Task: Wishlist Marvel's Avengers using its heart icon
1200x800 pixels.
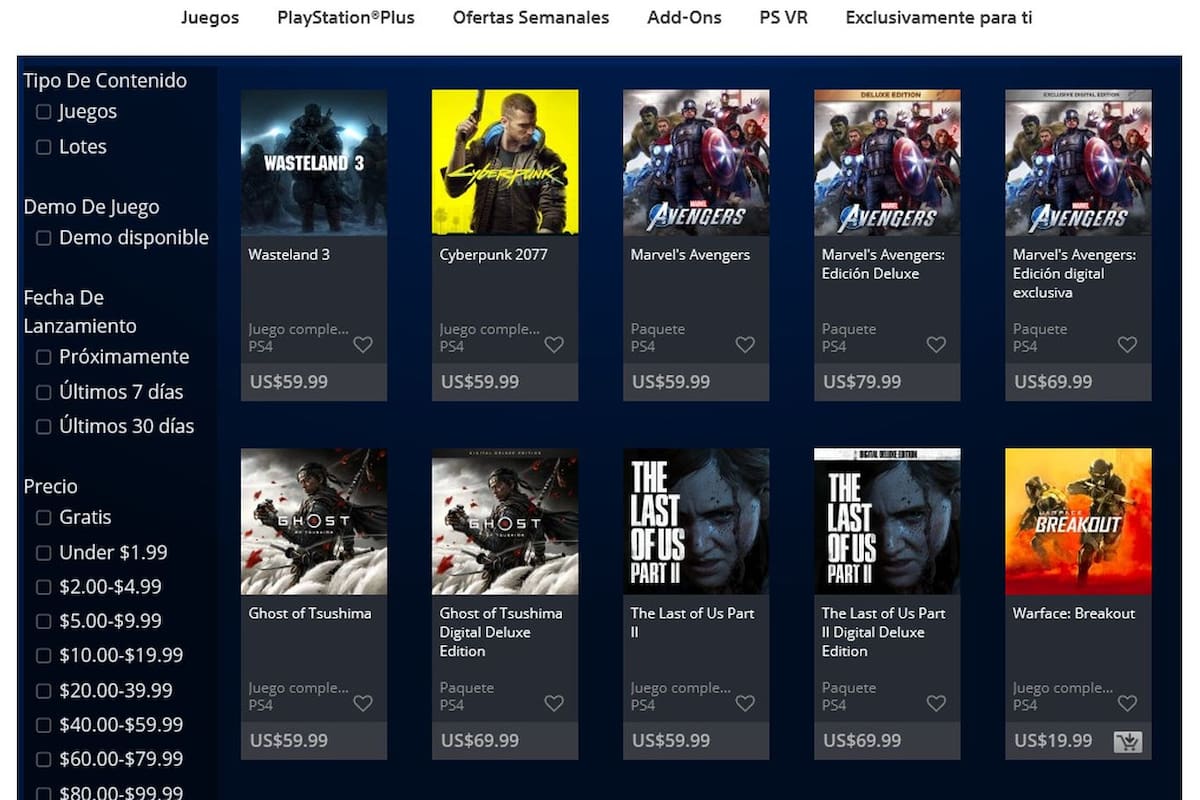Action: (745, 344)
